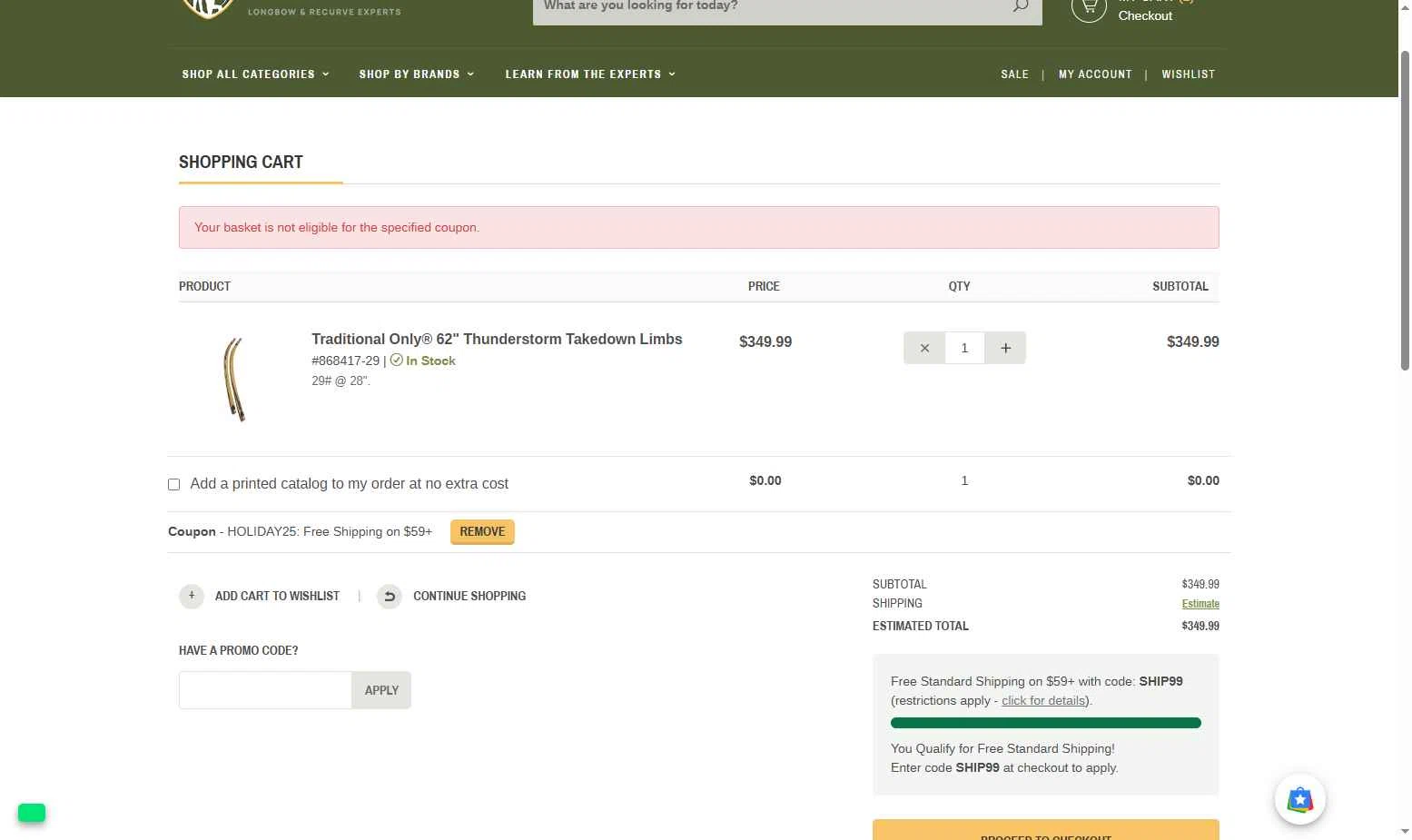Image resolution: width=1412 pixels, height=840 pixels.
Task: Open the shipping Estimate link
Action: point(1200,604)
